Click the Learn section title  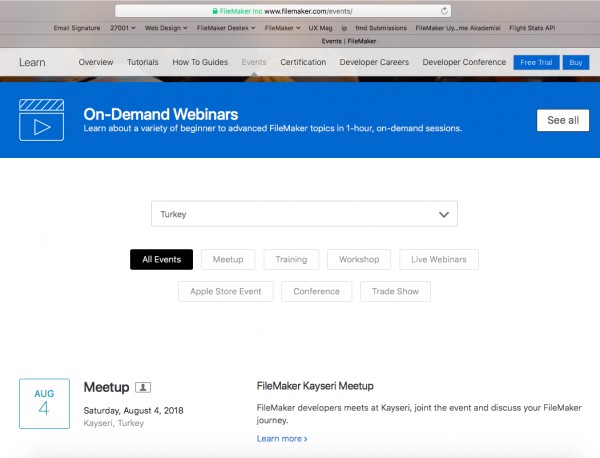[32, 62]
